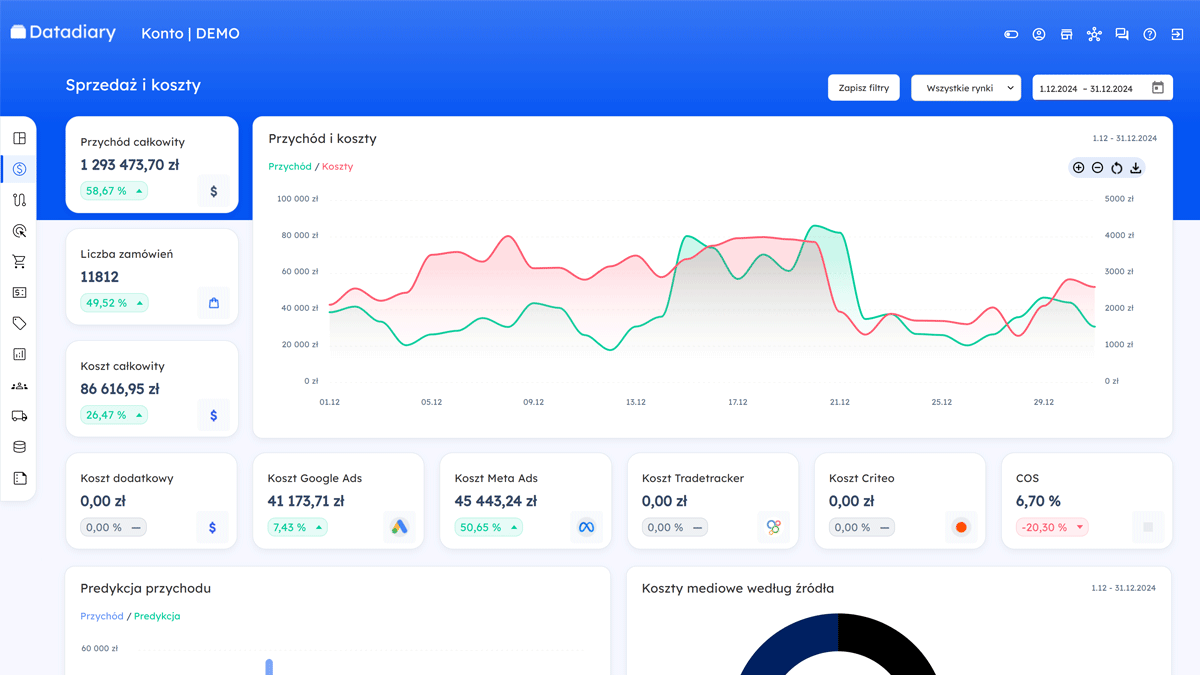Click the Datadiary logo
1200x675 pixels.
point(63,31)
